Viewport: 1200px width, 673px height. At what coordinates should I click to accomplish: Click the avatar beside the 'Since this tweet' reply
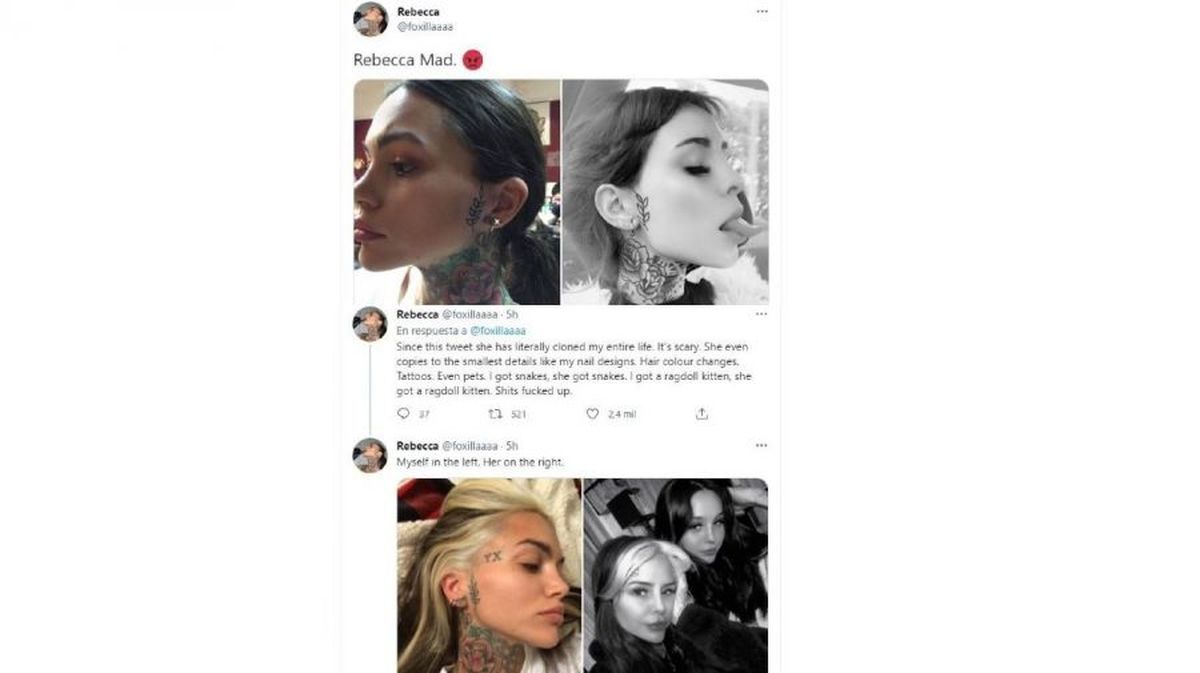370,324
